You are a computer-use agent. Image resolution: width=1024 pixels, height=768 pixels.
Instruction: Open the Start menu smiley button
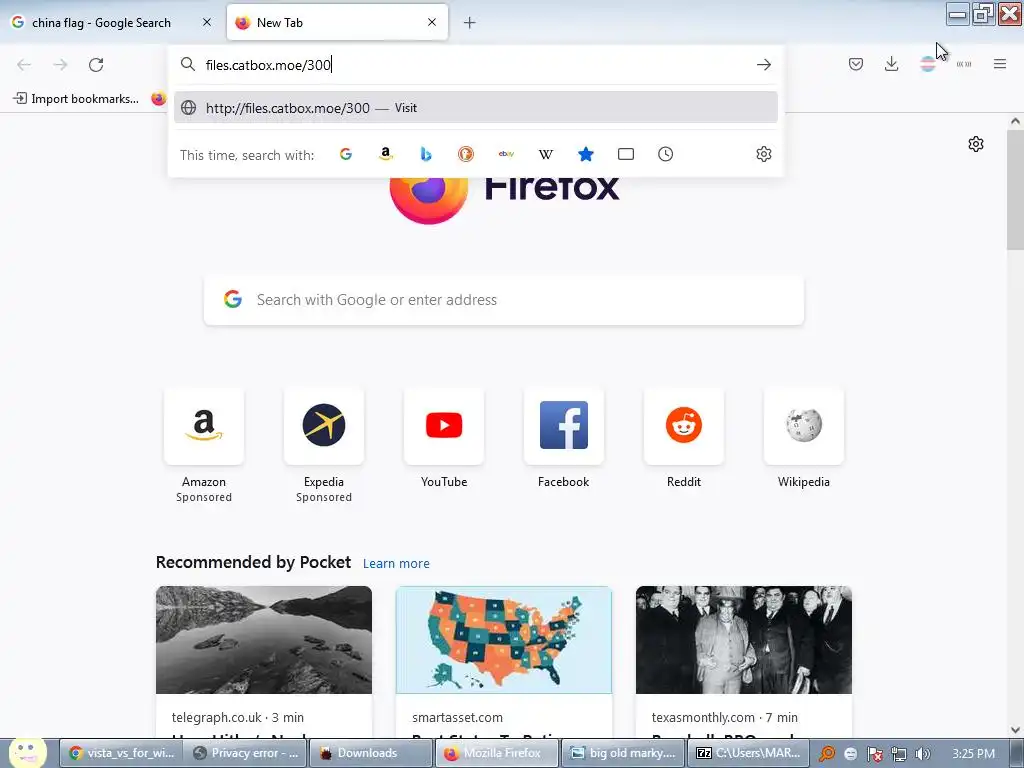(x=27, y=753)
